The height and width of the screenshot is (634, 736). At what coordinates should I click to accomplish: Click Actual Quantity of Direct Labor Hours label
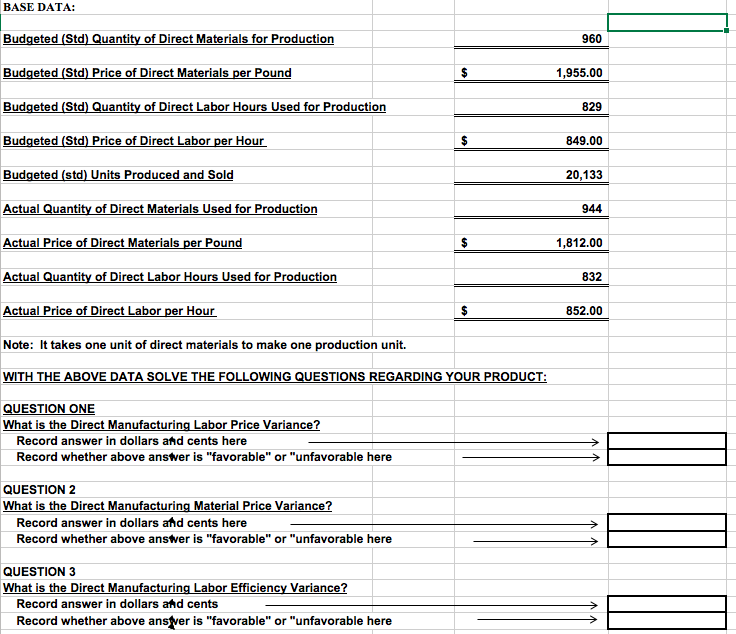[170, 277]
